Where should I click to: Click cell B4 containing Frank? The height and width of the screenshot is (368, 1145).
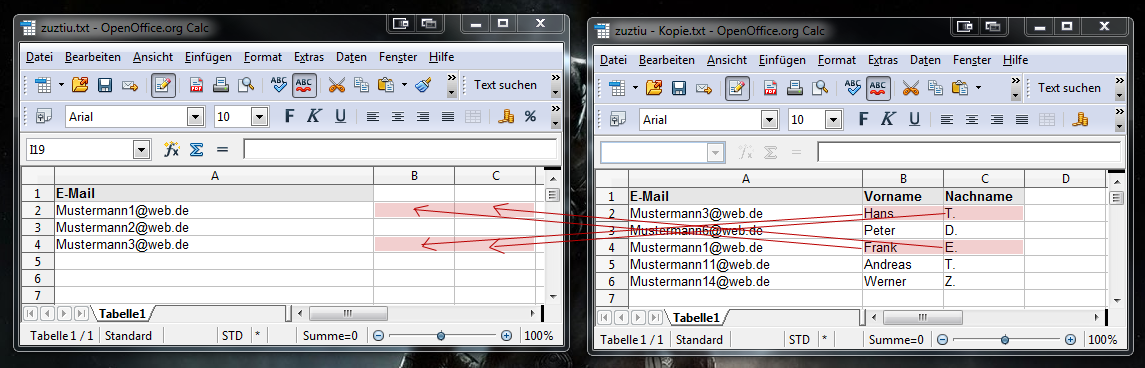tap(903, 248)
